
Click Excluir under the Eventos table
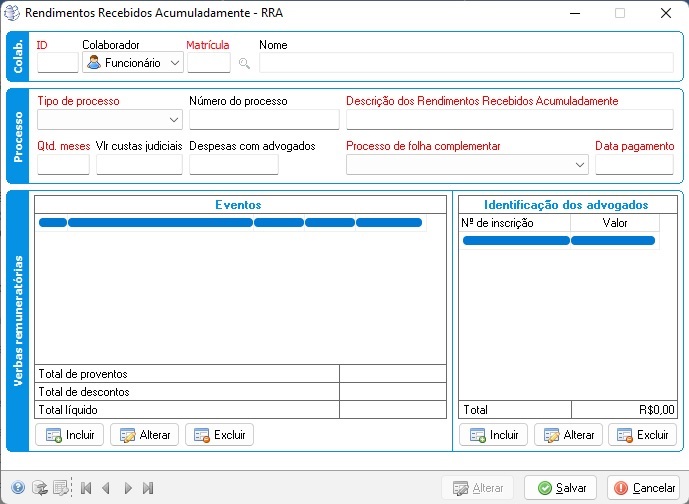point(219,435)
